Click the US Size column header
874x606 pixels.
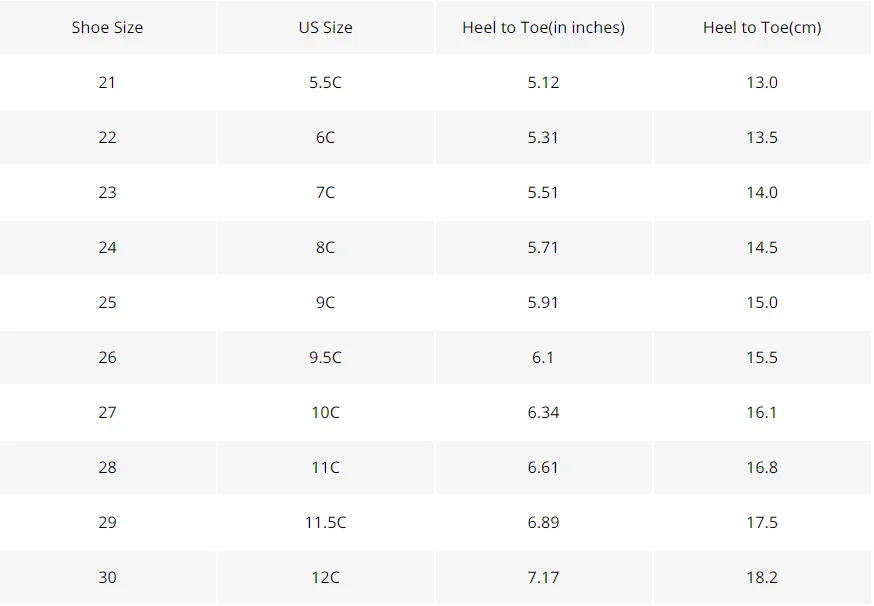(x=326, y=27)
